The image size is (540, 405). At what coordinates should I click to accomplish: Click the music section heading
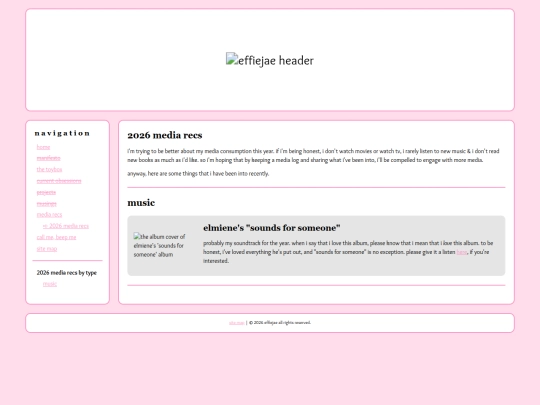(x=141, y=202)
